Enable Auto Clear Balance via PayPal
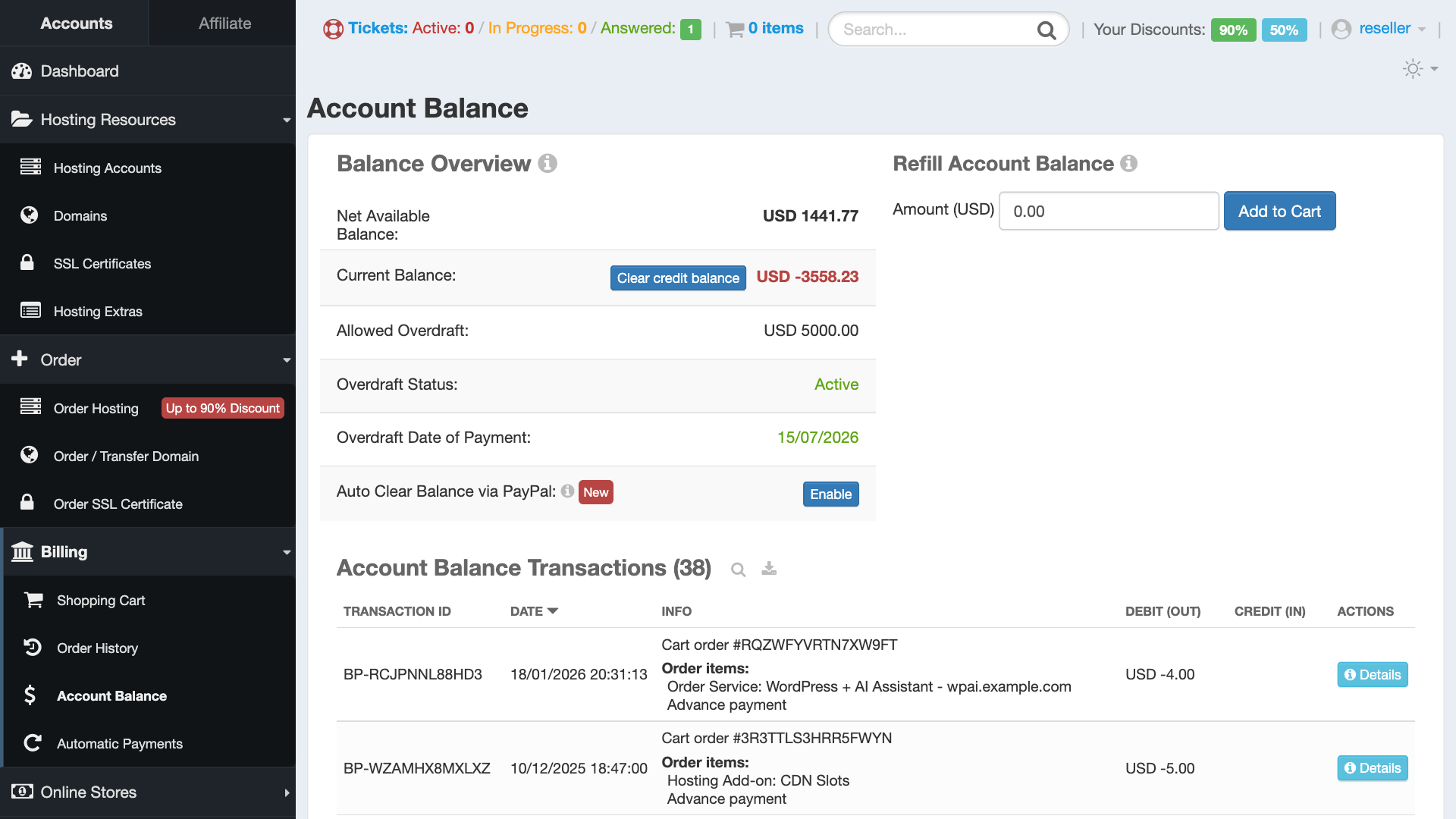Screen dimensions: 1456x819 (830, 494)
